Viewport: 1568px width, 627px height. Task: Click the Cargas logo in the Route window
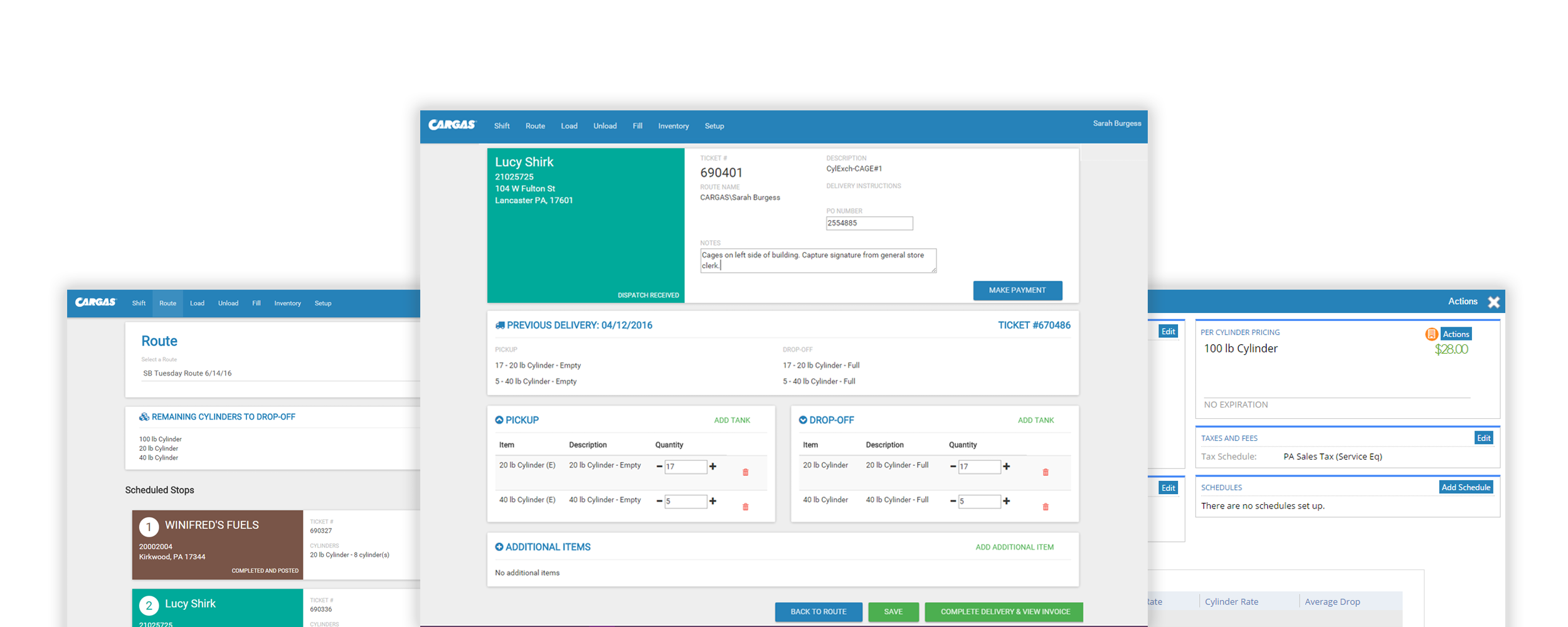point(96,302)
